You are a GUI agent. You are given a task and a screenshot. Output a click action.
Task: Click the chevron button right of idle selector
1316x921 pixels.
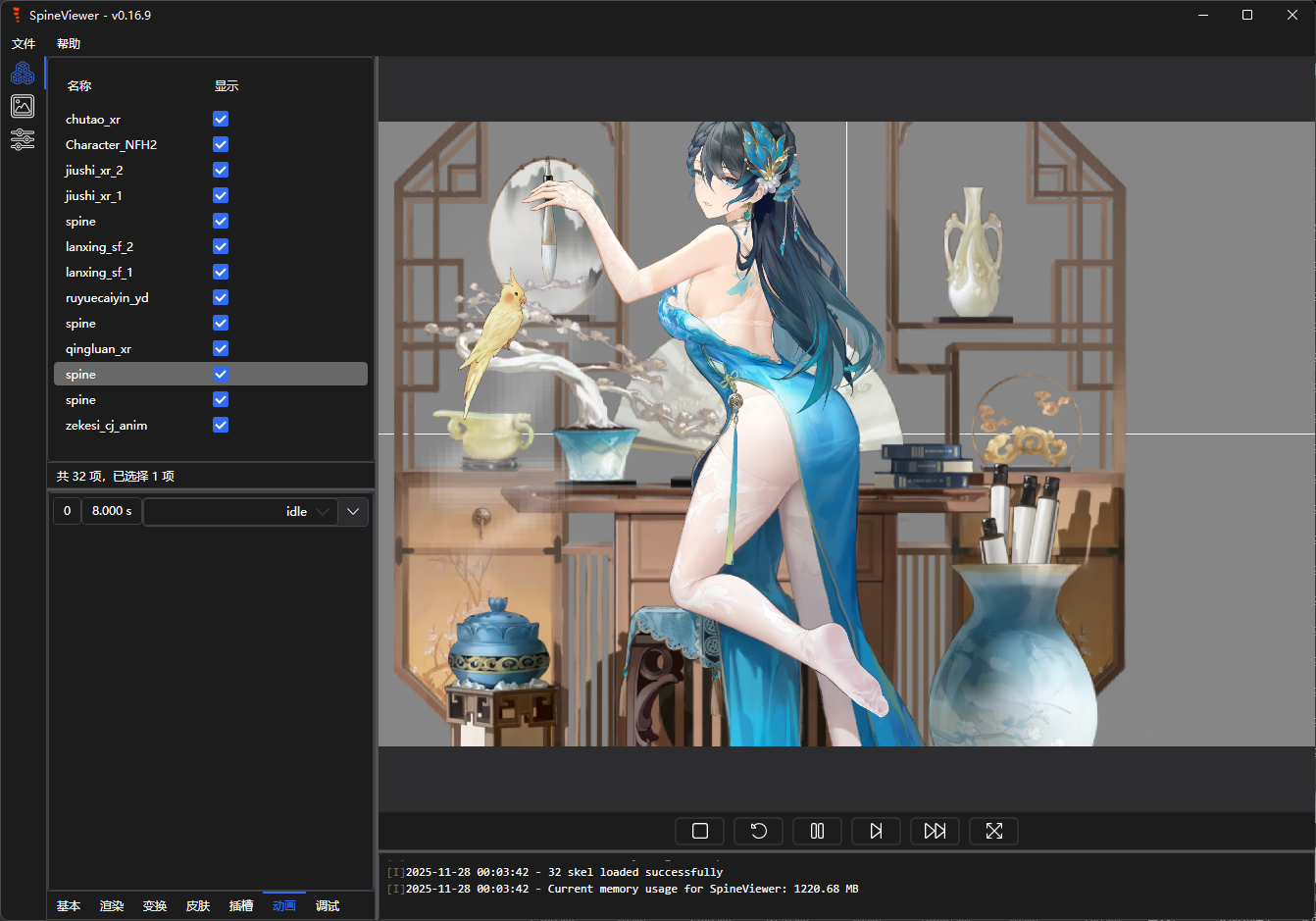coord(353,512)
